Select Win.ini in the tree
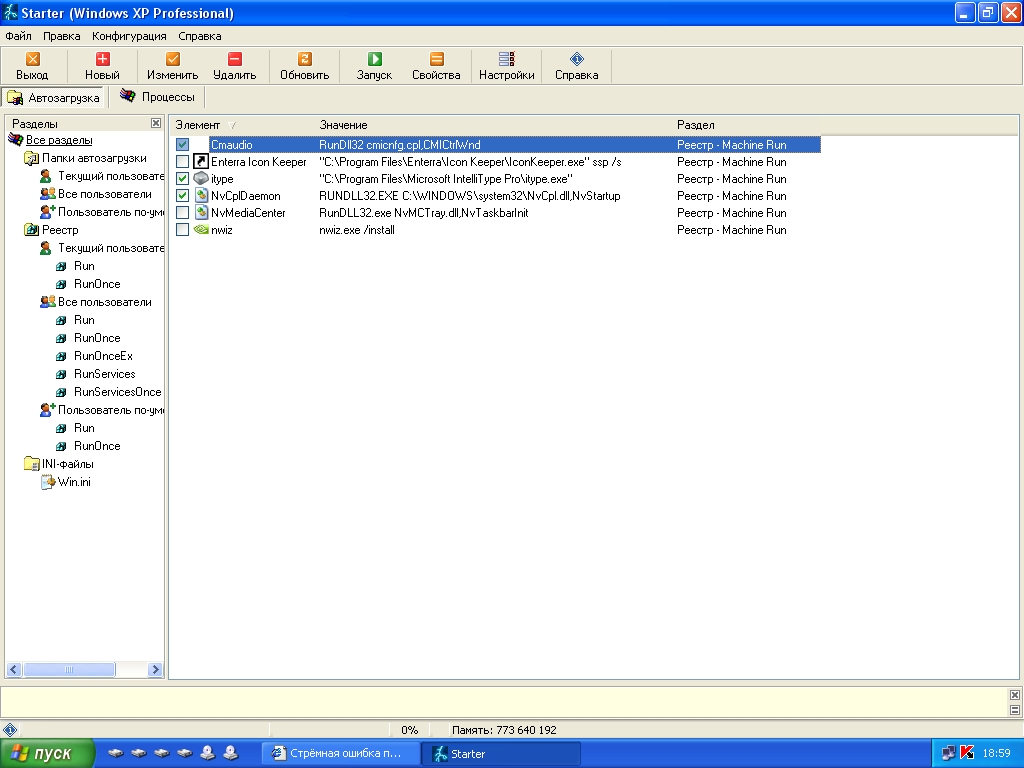1024x768 pixels. tap(74, 482)
